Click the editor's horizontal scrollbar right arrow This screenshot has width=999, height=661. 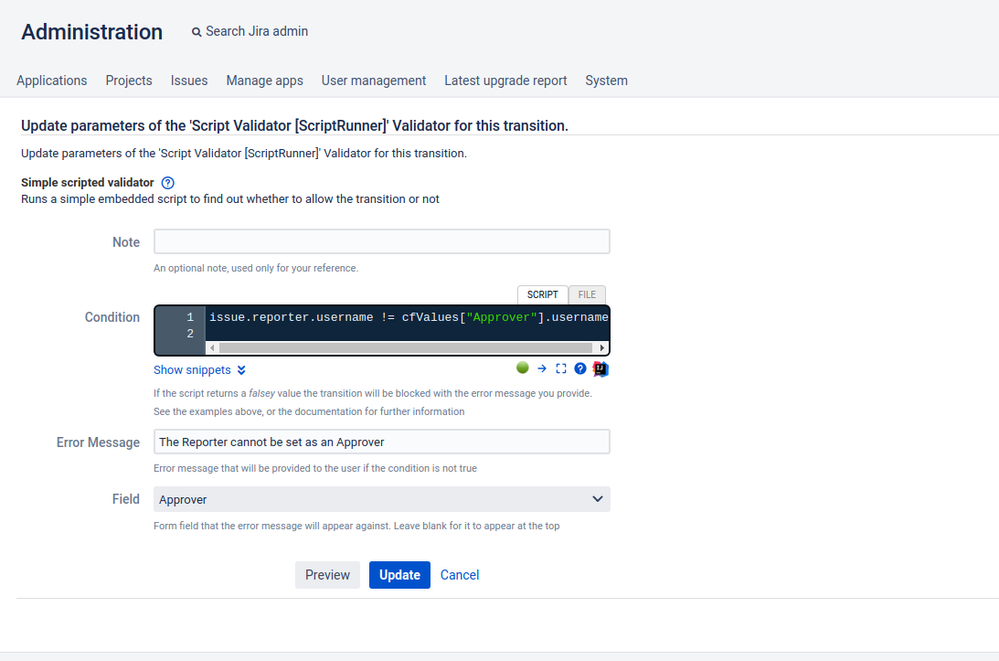tap(603, 347)
